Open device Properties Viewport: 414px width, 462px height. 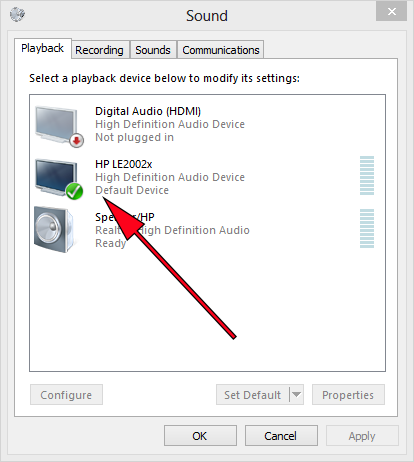[348, 395]
